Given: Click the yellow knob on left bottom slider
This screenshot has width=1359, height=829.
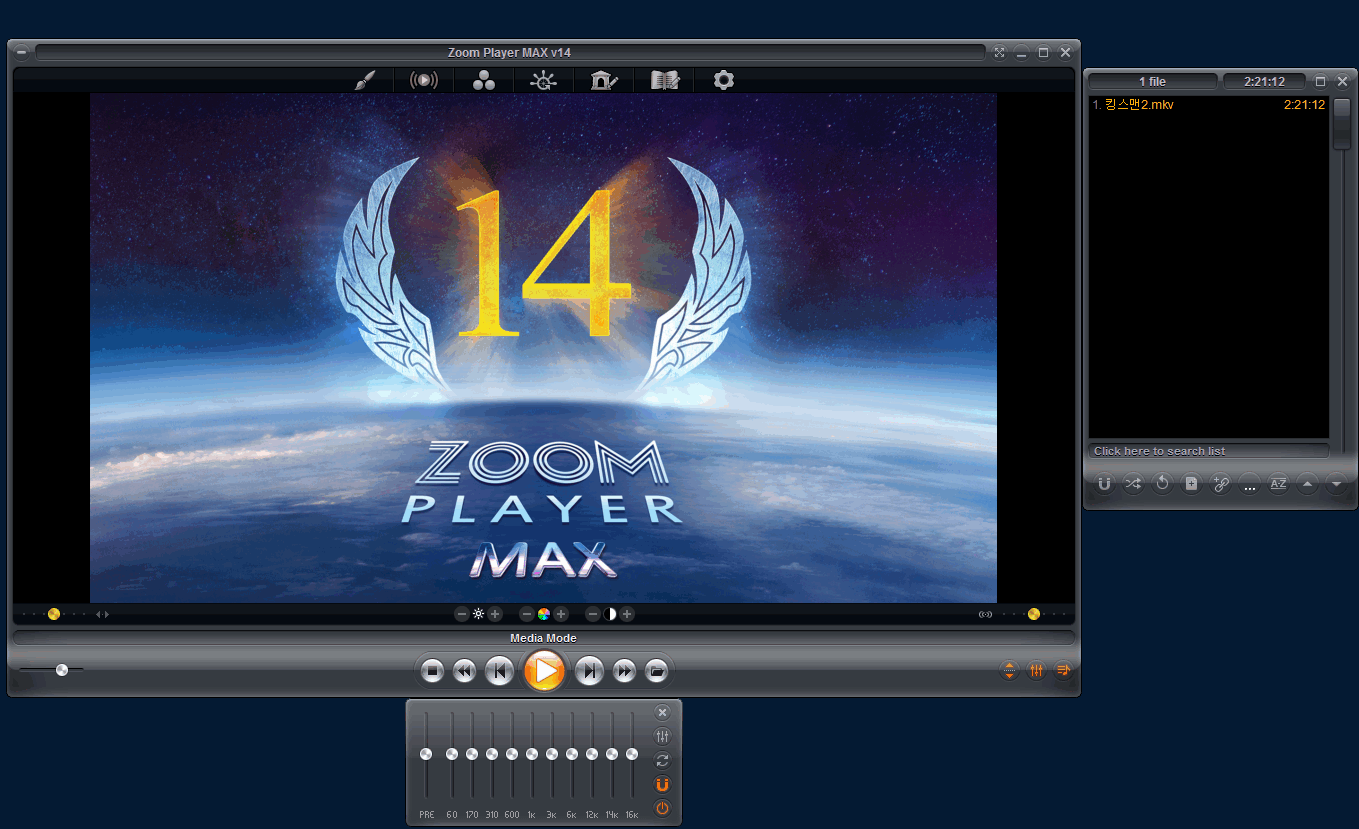Looking at the screenshot, I should 54,614.
